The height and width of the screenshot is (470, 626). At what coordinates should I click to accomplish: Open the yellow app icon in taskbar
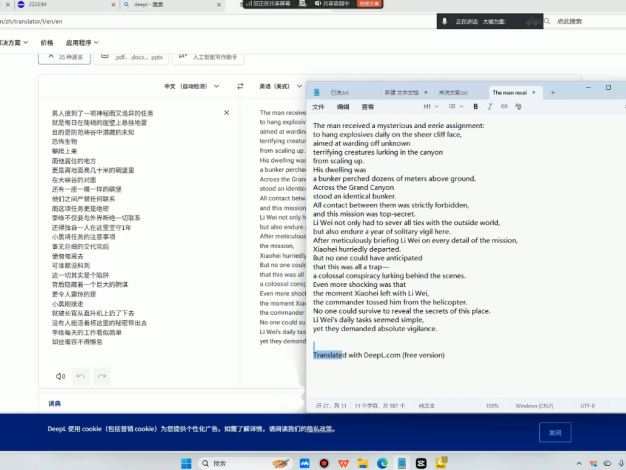click(441, 463)
